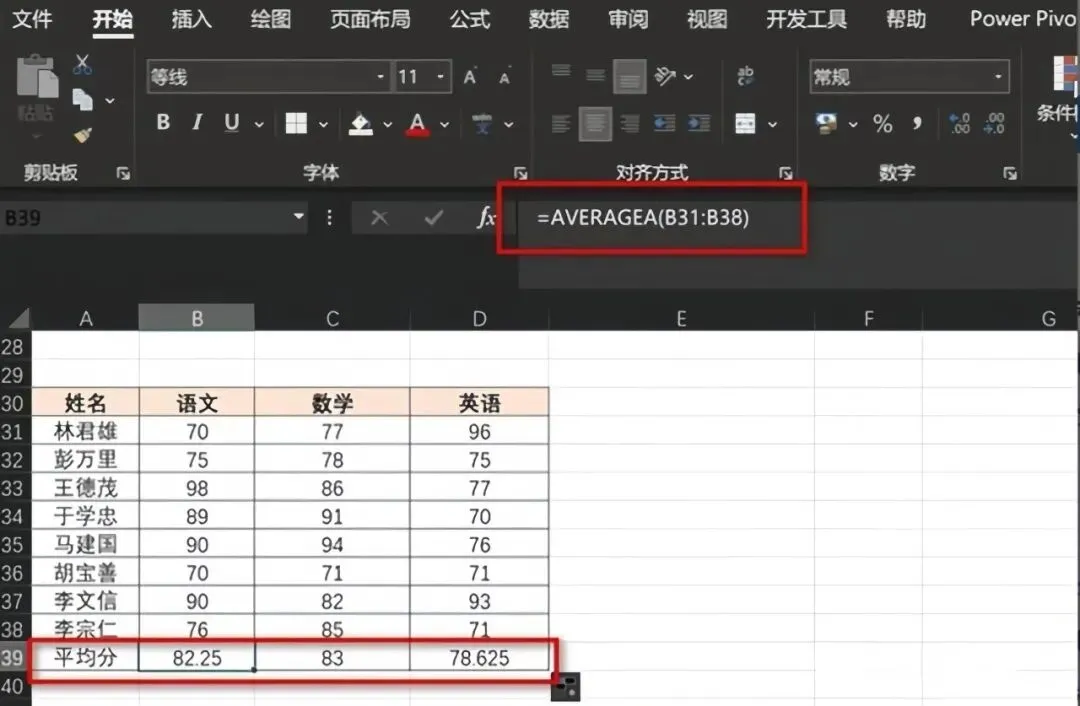
Task: Open 对齐方式 group dialog launcher
Action: 785,174
